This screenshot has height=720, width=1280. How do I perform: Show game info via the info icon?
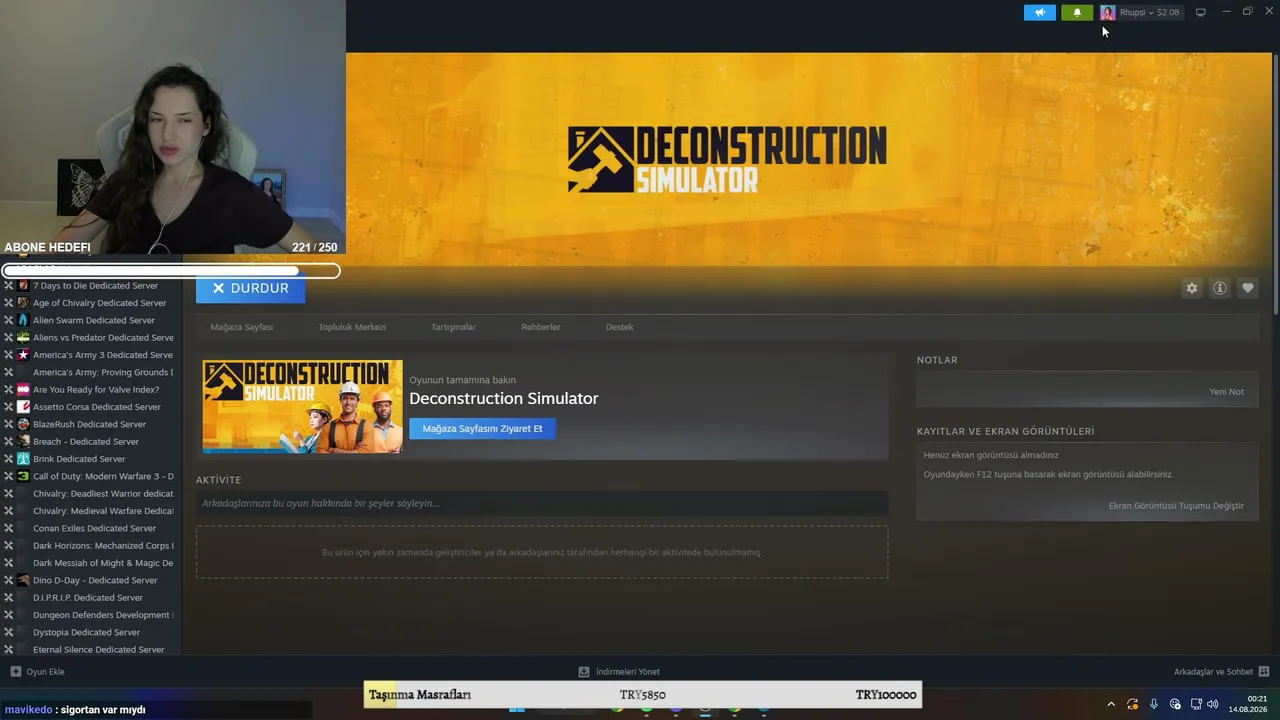[1220, 288]
